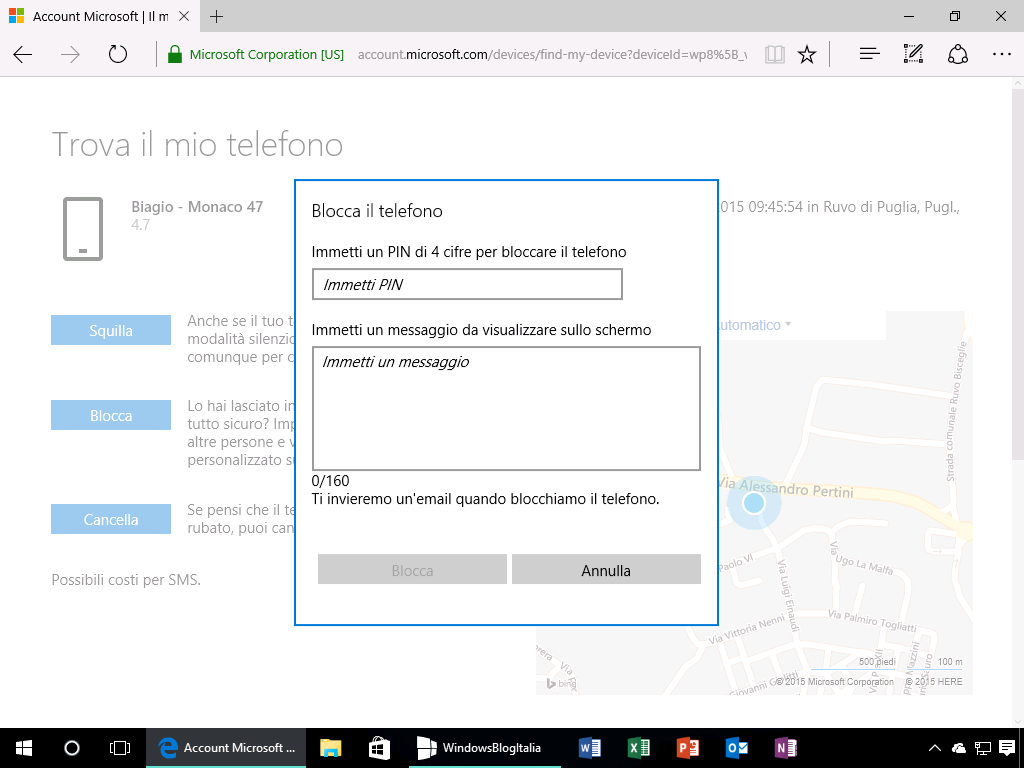
Task: Expand the Automatico map type dropdown
Action: coord(755,325)
